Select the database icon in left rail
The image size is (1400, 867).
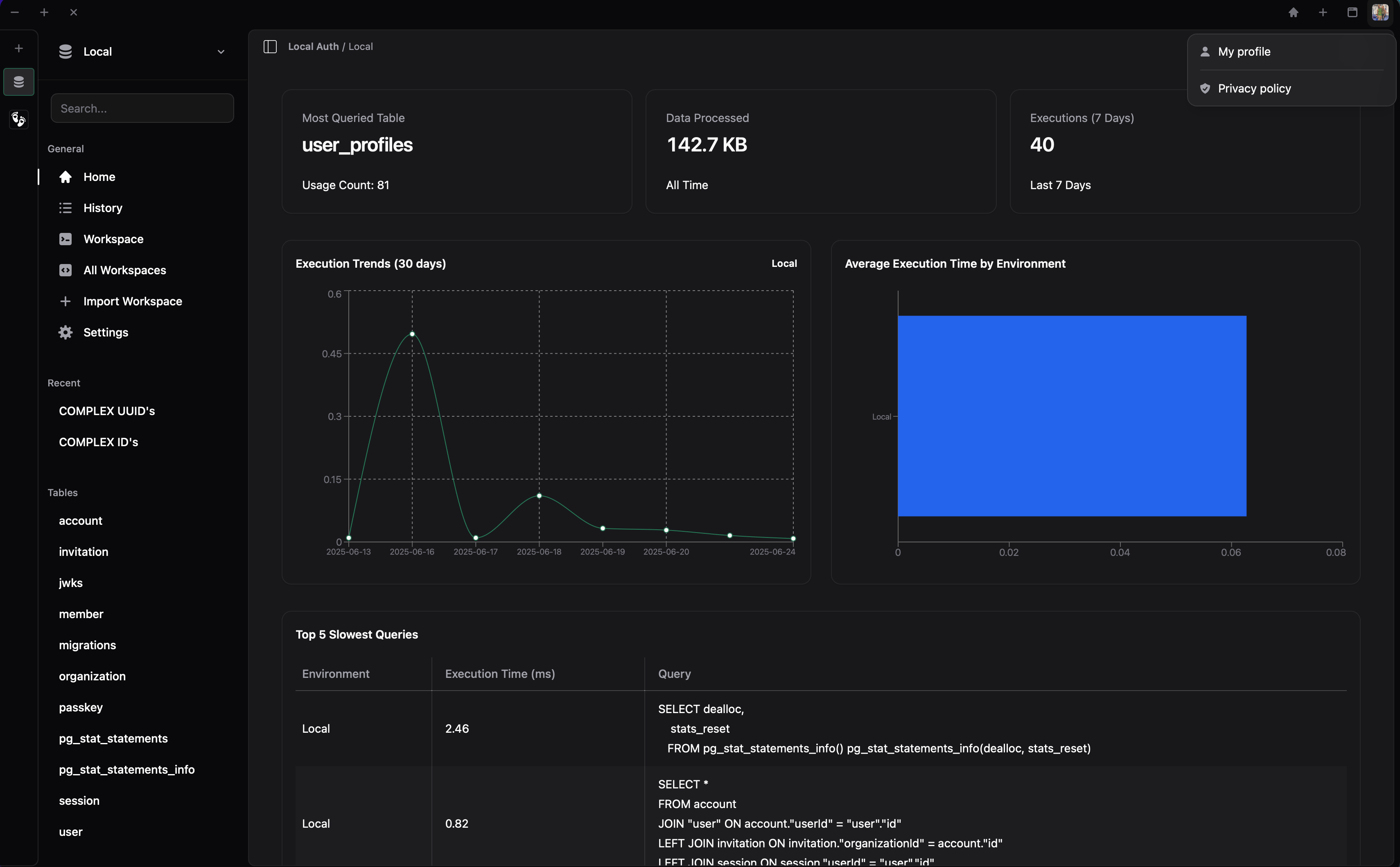pos(19,82)
